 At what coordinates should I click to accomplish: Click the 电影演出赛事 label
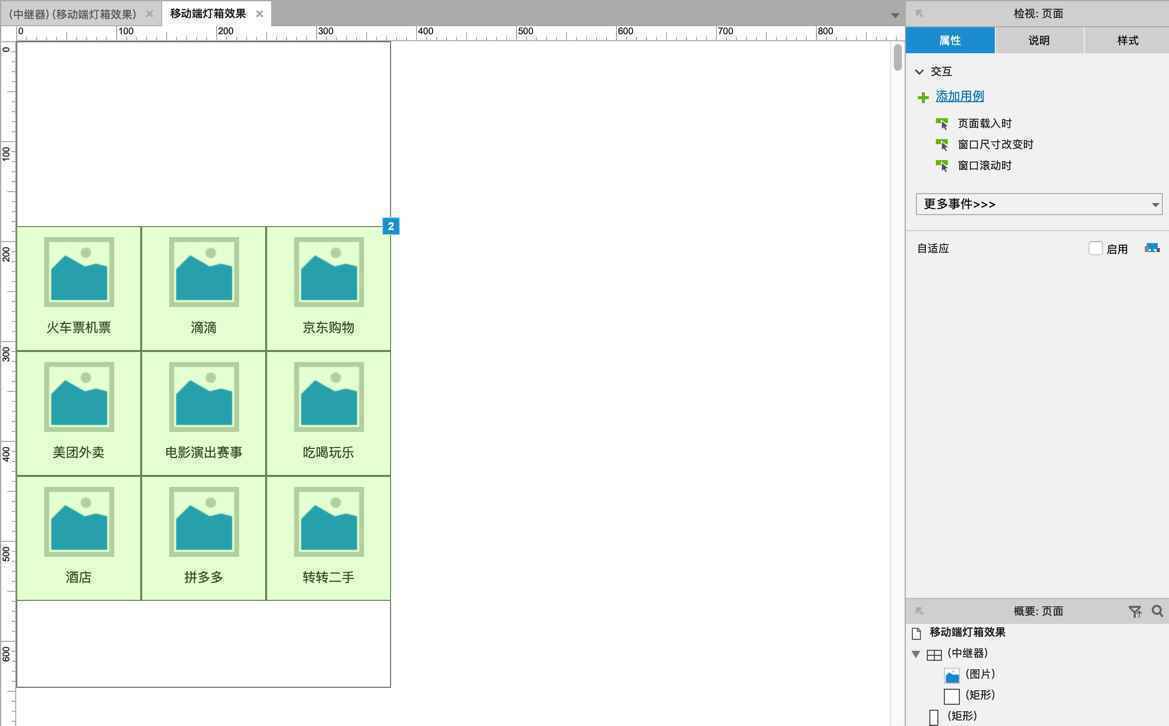pyautogui.click(x=204, y=452)
